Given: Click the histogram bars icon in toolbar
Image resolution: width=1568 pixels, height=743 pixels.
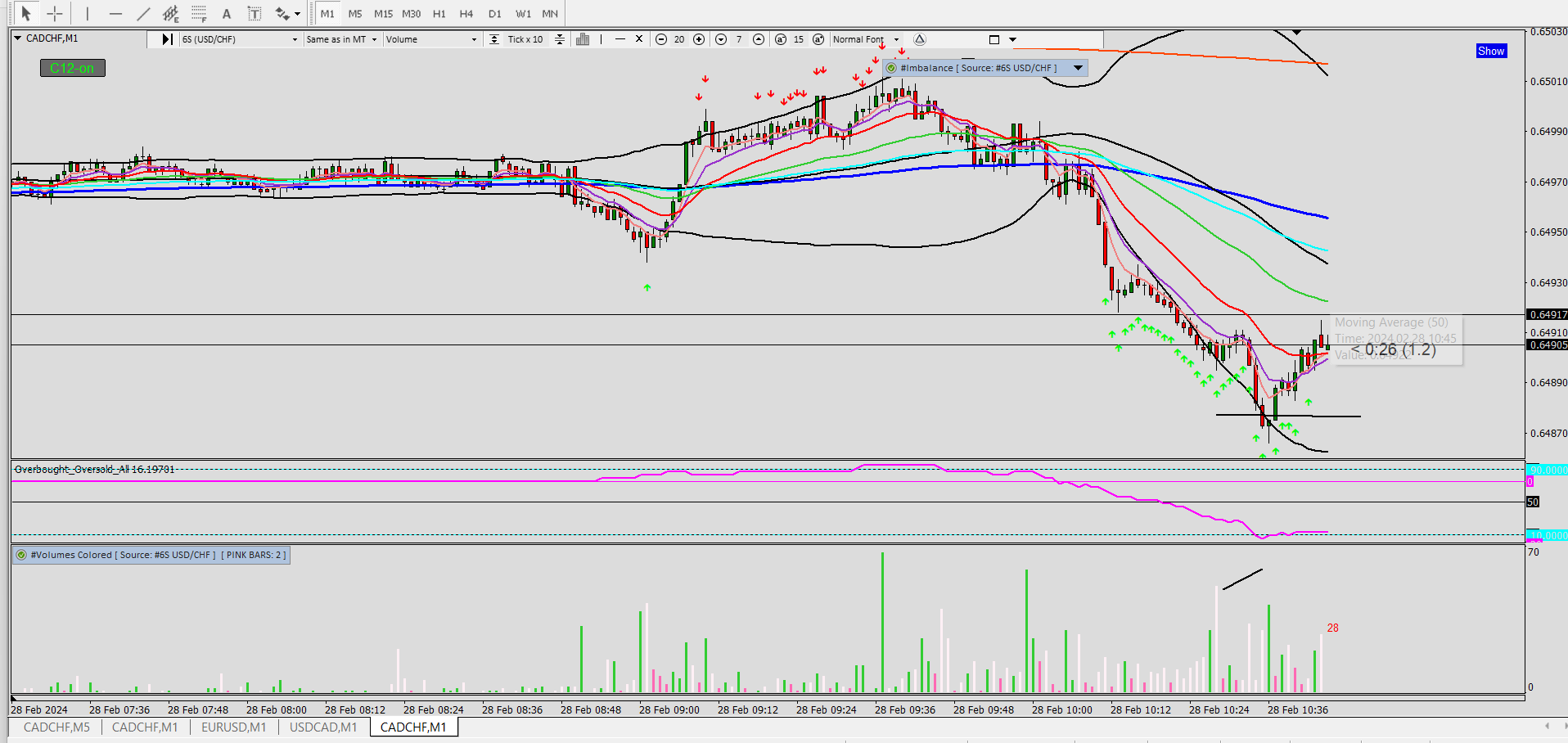Looking at the screenshot, I should [583, 39].
